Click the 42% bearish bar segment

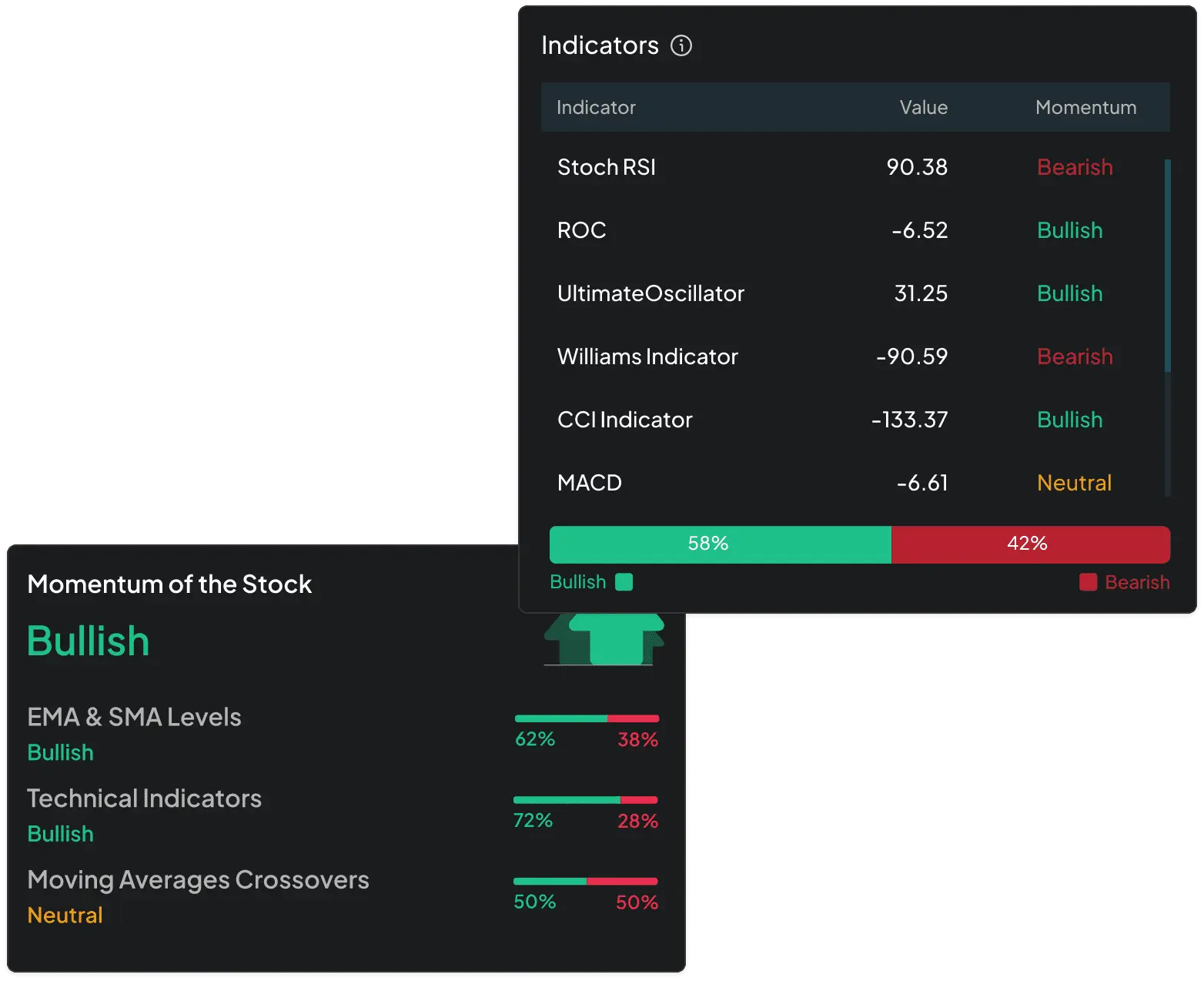point(1031,544)
